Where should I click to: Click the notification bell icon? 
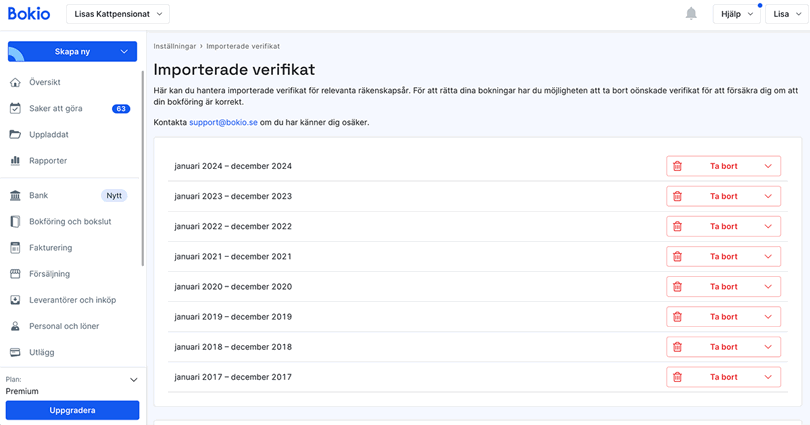tap(691, 14)
